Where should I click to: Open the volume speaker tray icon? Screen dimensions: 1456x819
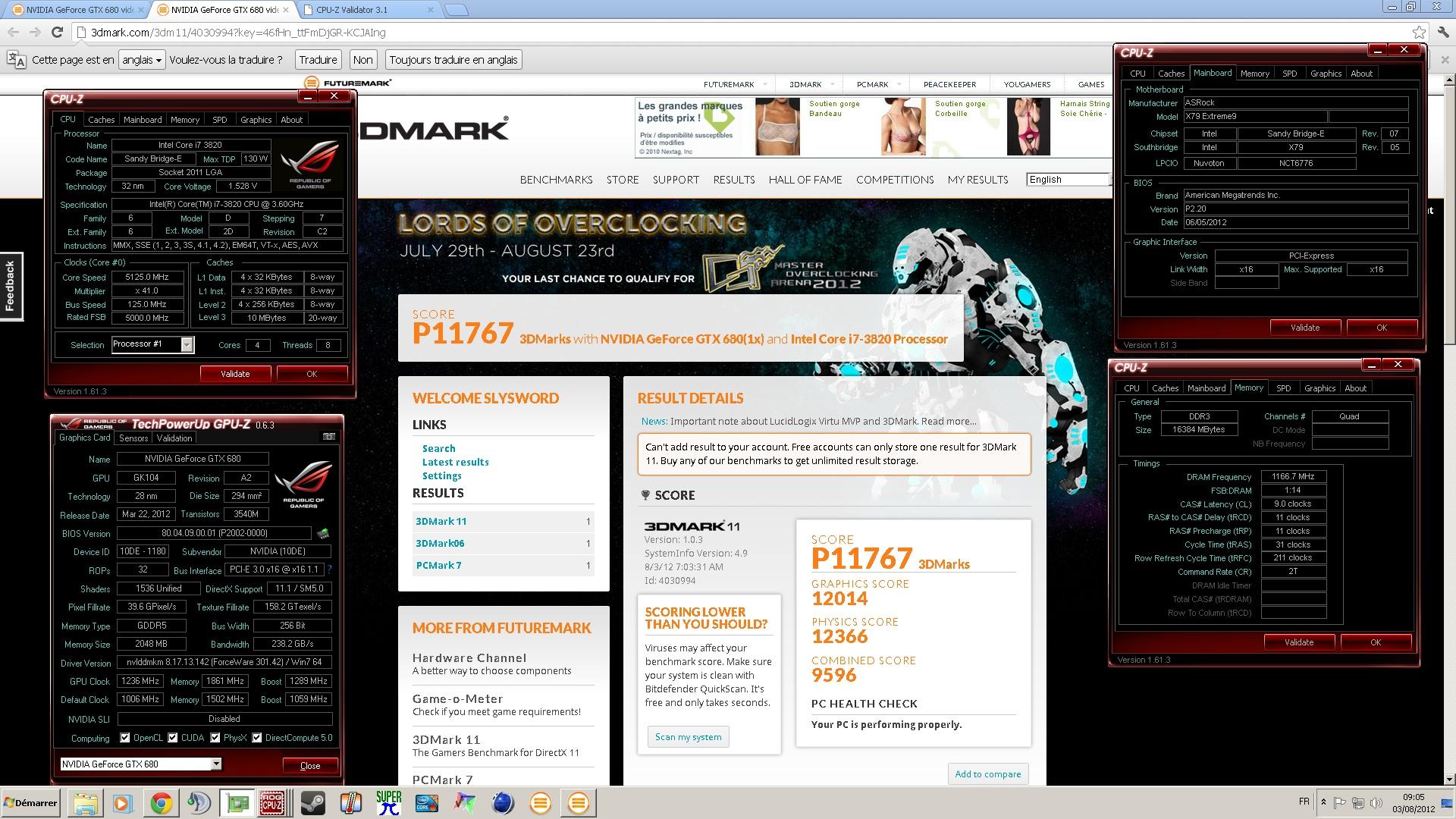[x=1376, y=803]
